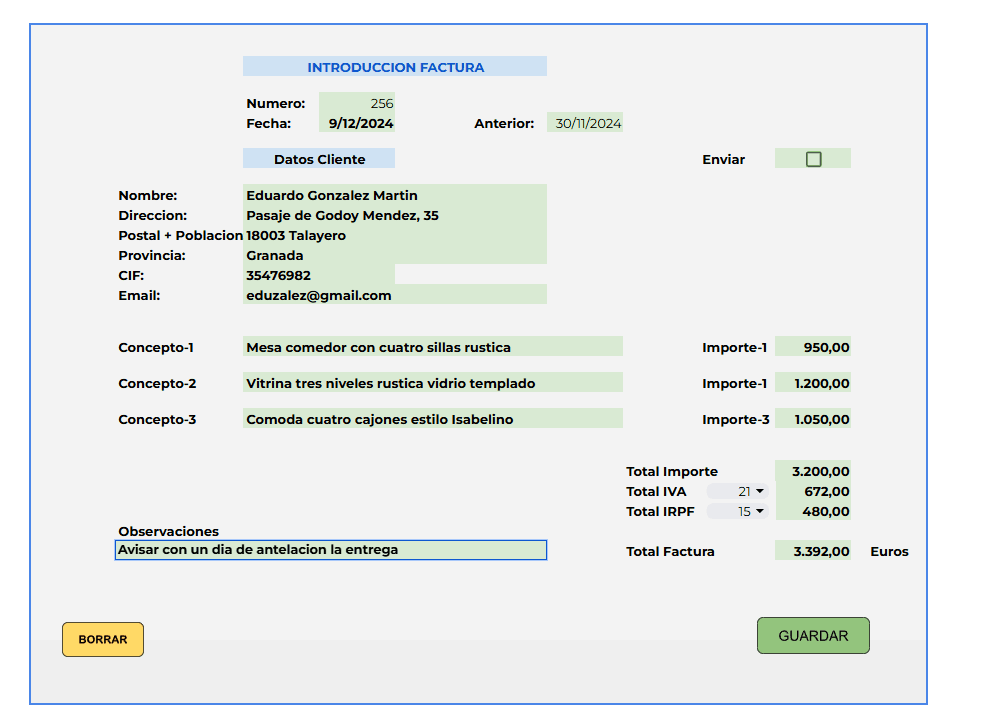Click the Concepto-3 label

coord(157,419)
